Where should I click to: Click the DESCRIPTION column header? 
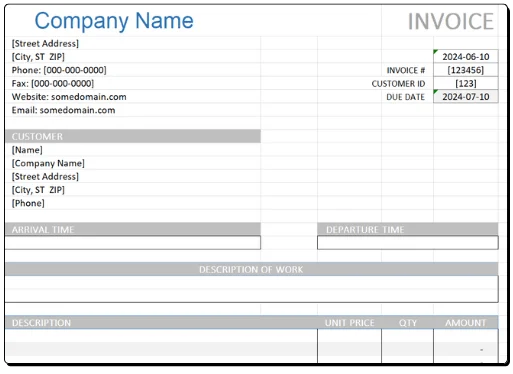pyautogui.click(x=161, y=323)
